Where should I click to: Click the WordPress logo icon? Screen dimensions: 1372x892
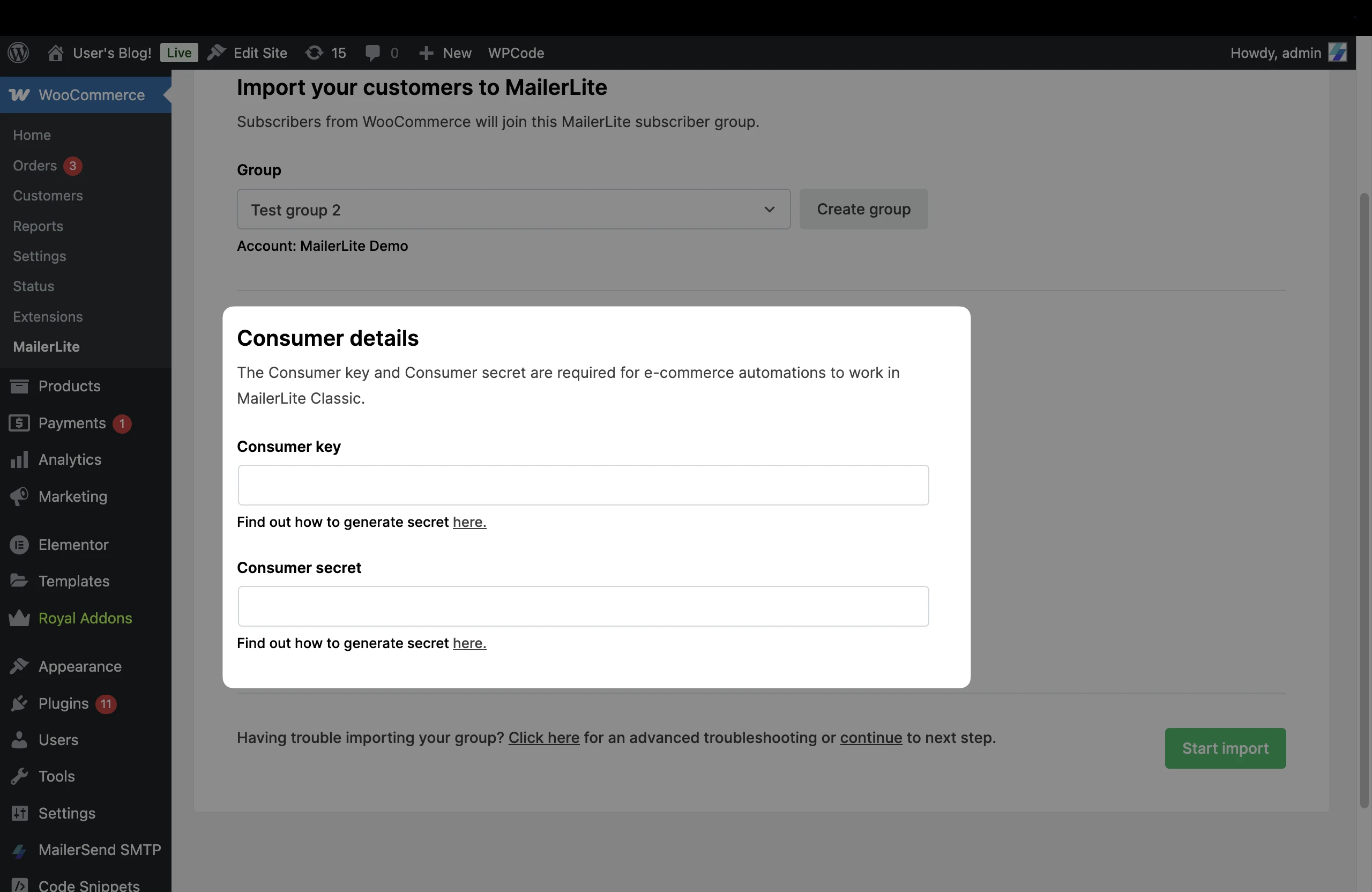click(18, 53)
